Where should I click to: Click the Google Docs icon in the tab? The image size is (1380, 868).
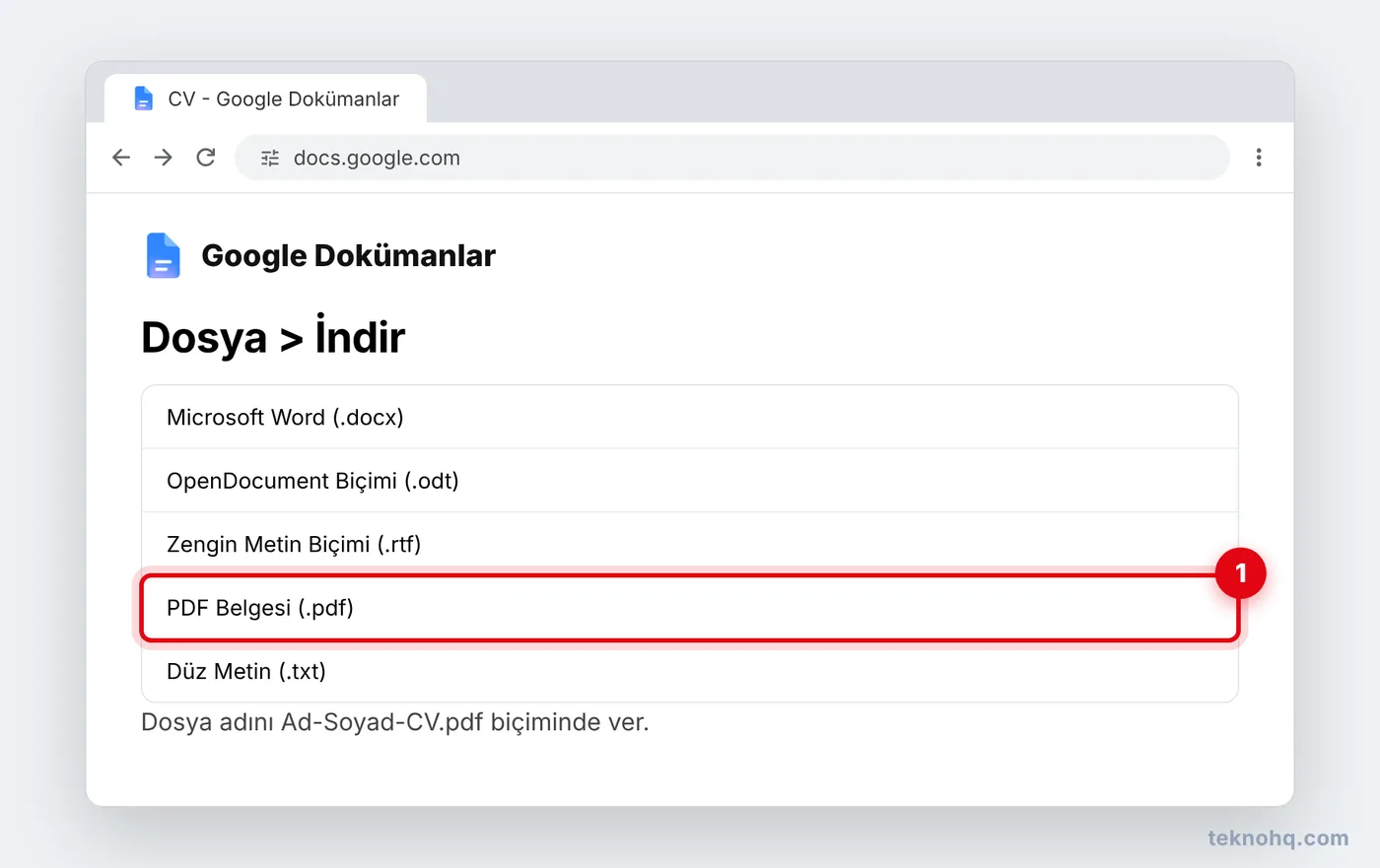click(144, 99)
